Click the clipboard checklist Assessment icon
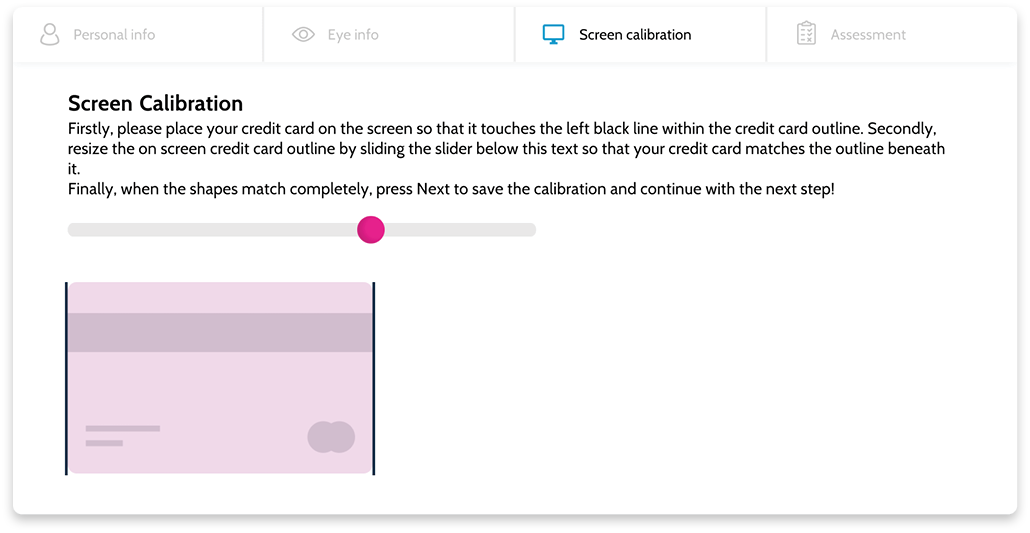Screen dimensions: 1030x533 click(806, 34)
